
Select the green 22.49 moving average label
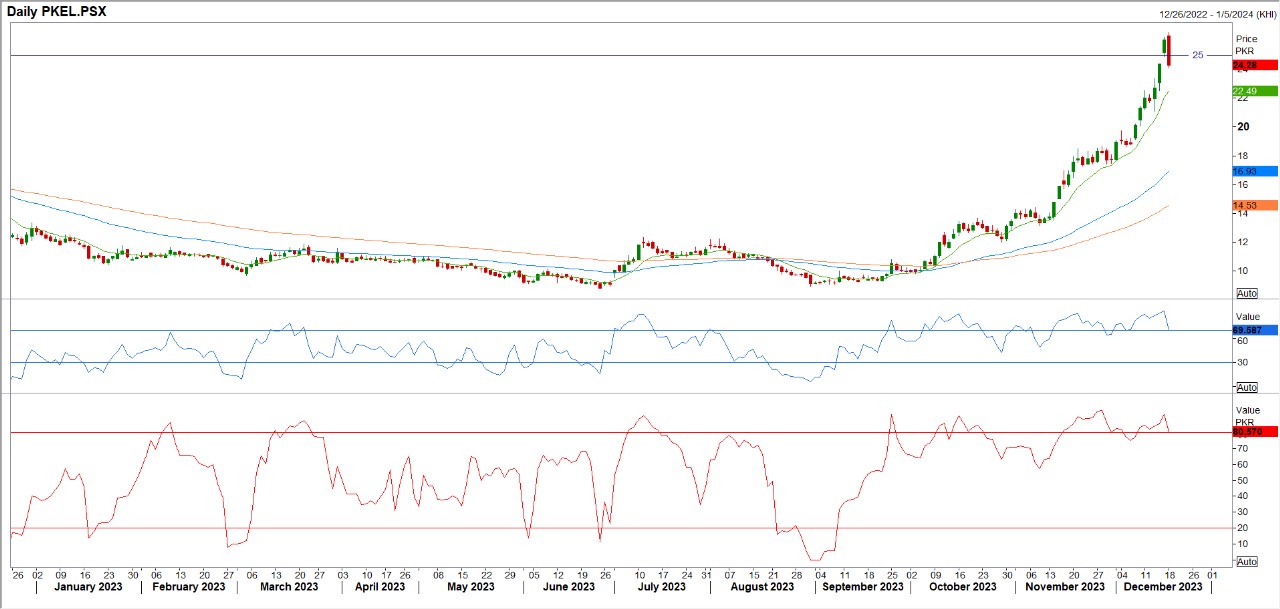pos(1254,91)
